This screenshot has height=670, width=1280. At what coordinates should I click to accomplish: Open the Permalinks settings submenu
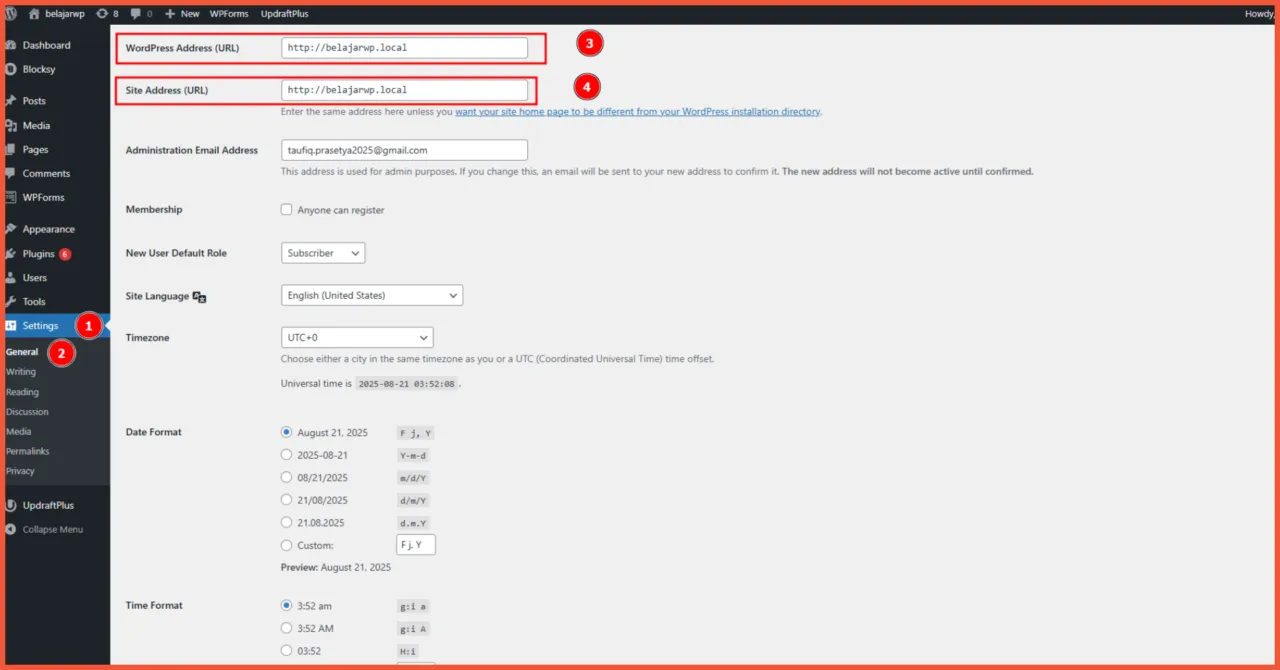(x=28, y=452)
